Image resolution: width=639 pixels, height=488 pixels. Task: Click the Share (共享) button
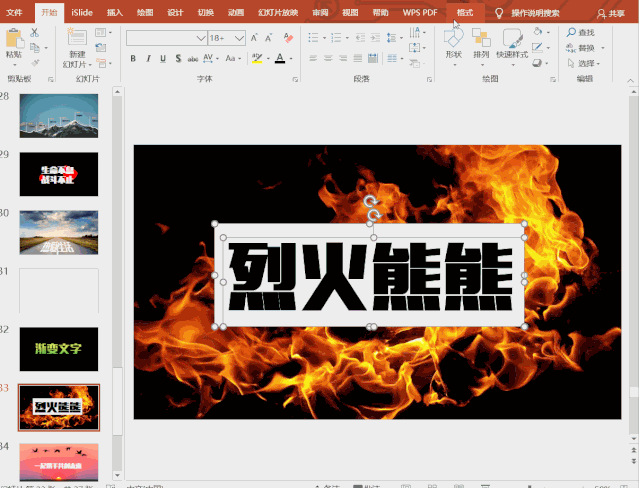tap(610, 13)
